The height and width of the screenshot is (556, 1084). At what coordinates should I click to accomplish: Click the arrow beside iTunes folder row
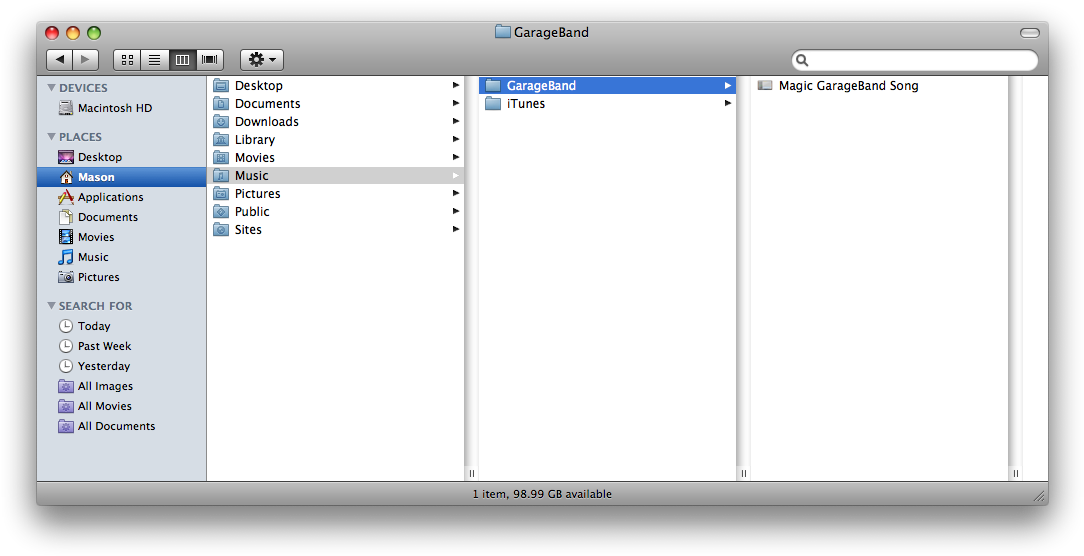tap(727, 103)
